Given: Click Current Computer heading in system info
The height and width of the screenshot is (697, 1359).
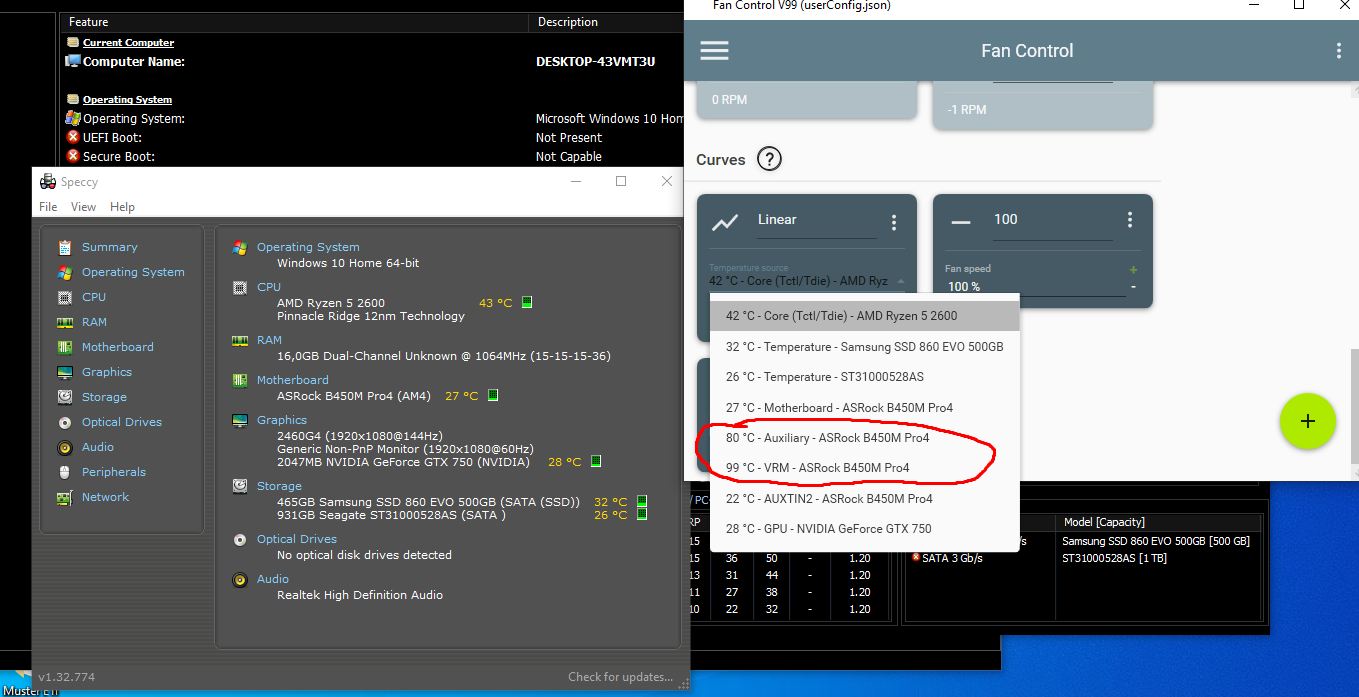Looking at the screenshot, I should 128,43.
